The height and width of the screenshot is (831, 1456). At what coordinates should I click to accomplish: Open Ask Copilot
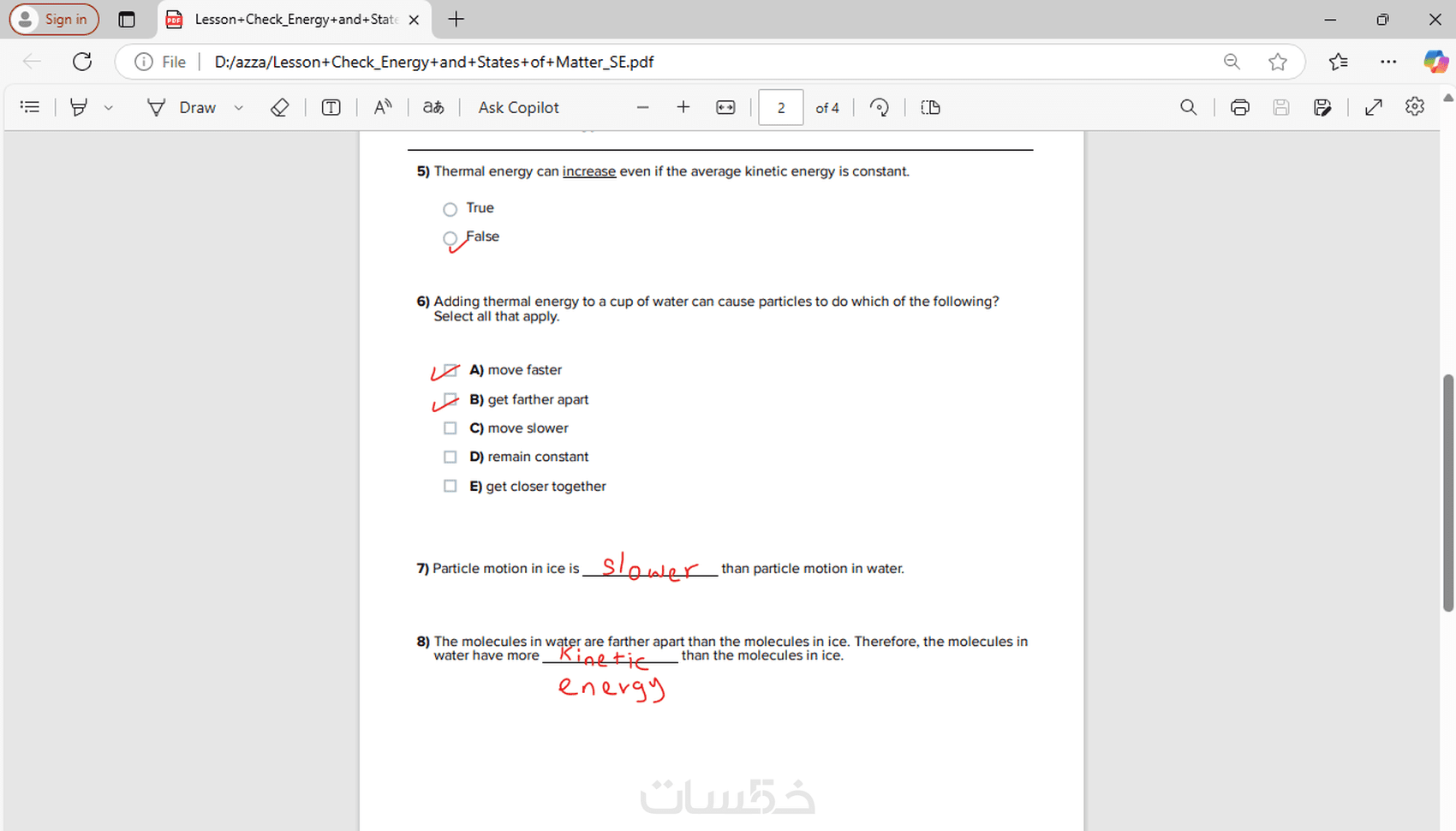point(518,107)
